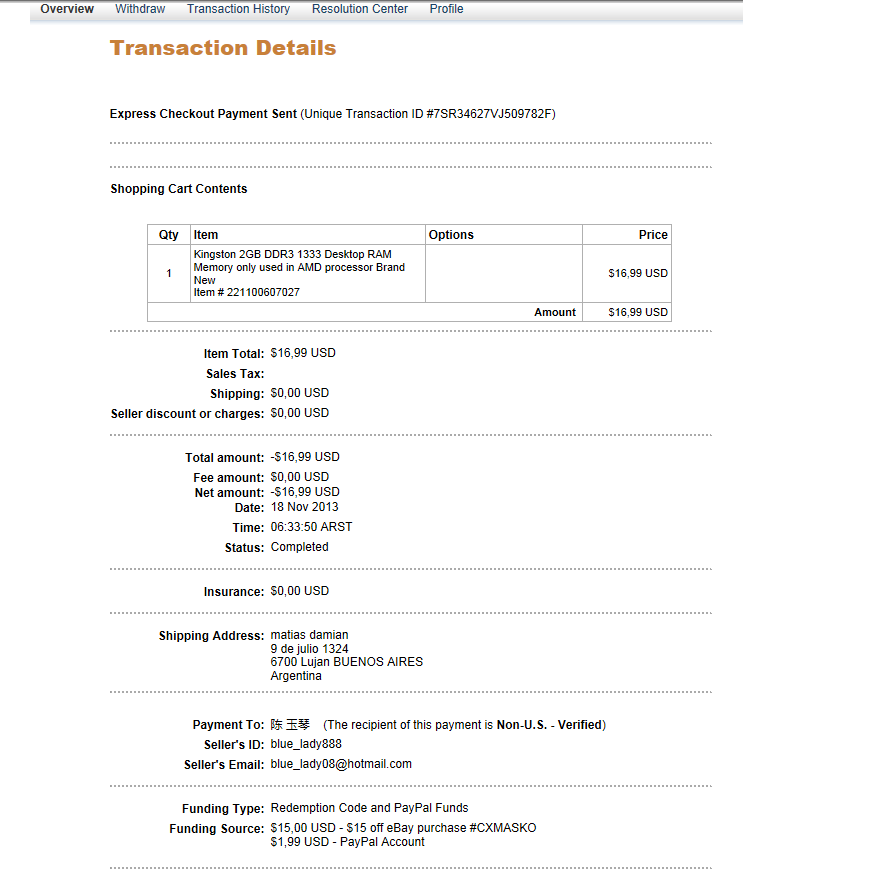Click the address line 9 de julio 1324
The image size is (873, 875).
pyautogui.click(x=309, y=649)
